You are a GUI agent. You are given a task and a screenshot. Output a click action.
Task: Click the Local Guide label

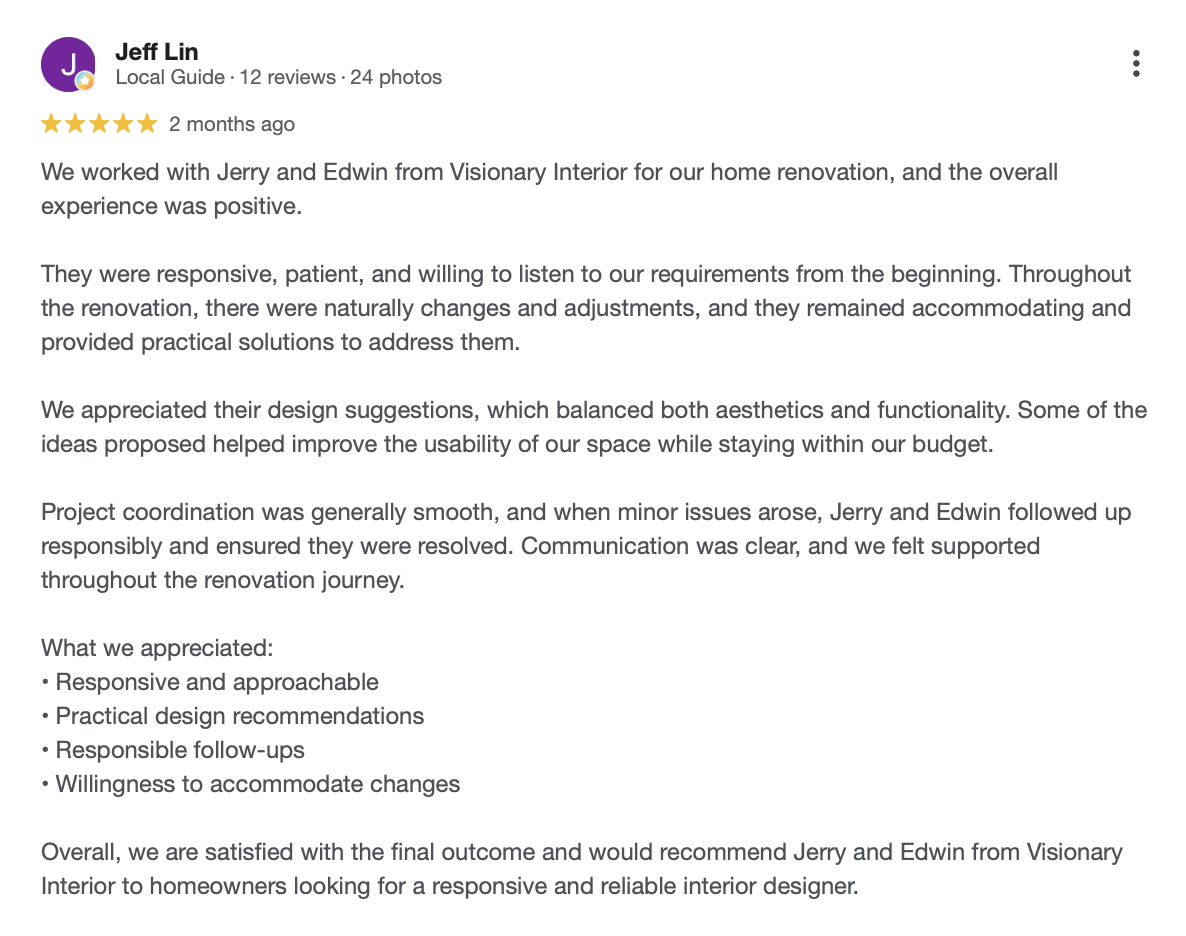(x=170, y=77)
